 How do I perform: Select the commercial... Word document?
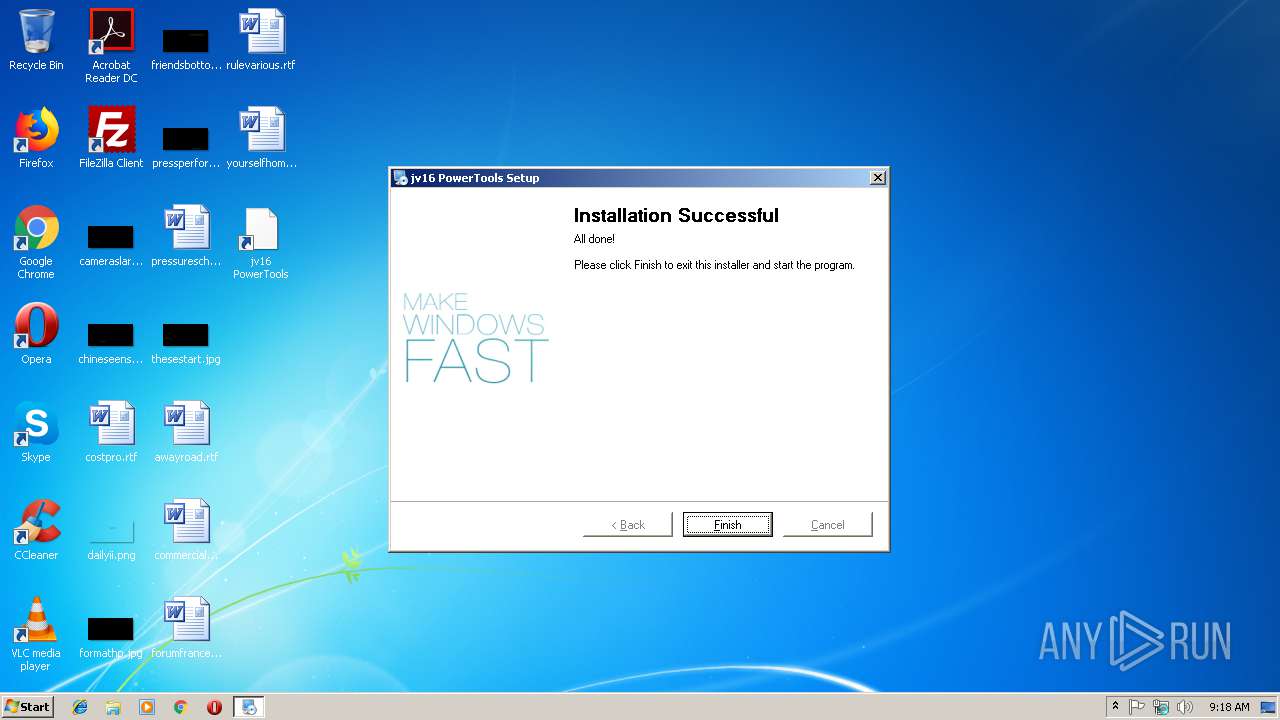[x=186, y=530]
